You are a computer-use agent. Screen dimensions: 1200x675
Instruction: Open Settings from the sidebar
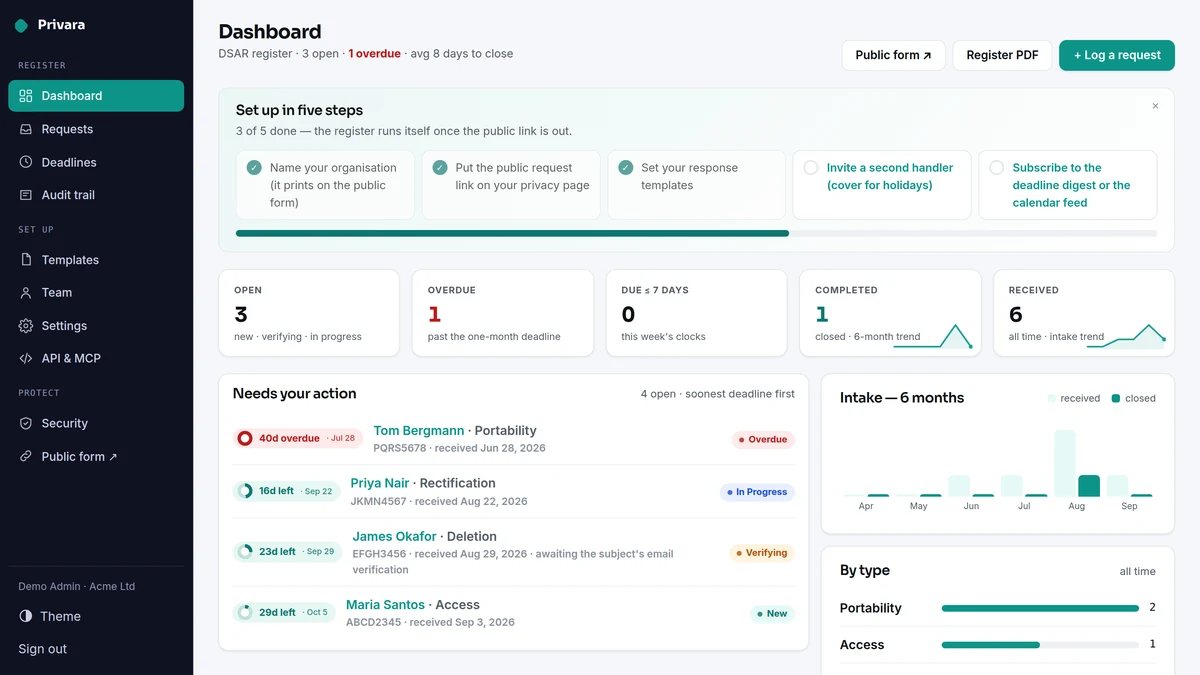pos(96,326)
